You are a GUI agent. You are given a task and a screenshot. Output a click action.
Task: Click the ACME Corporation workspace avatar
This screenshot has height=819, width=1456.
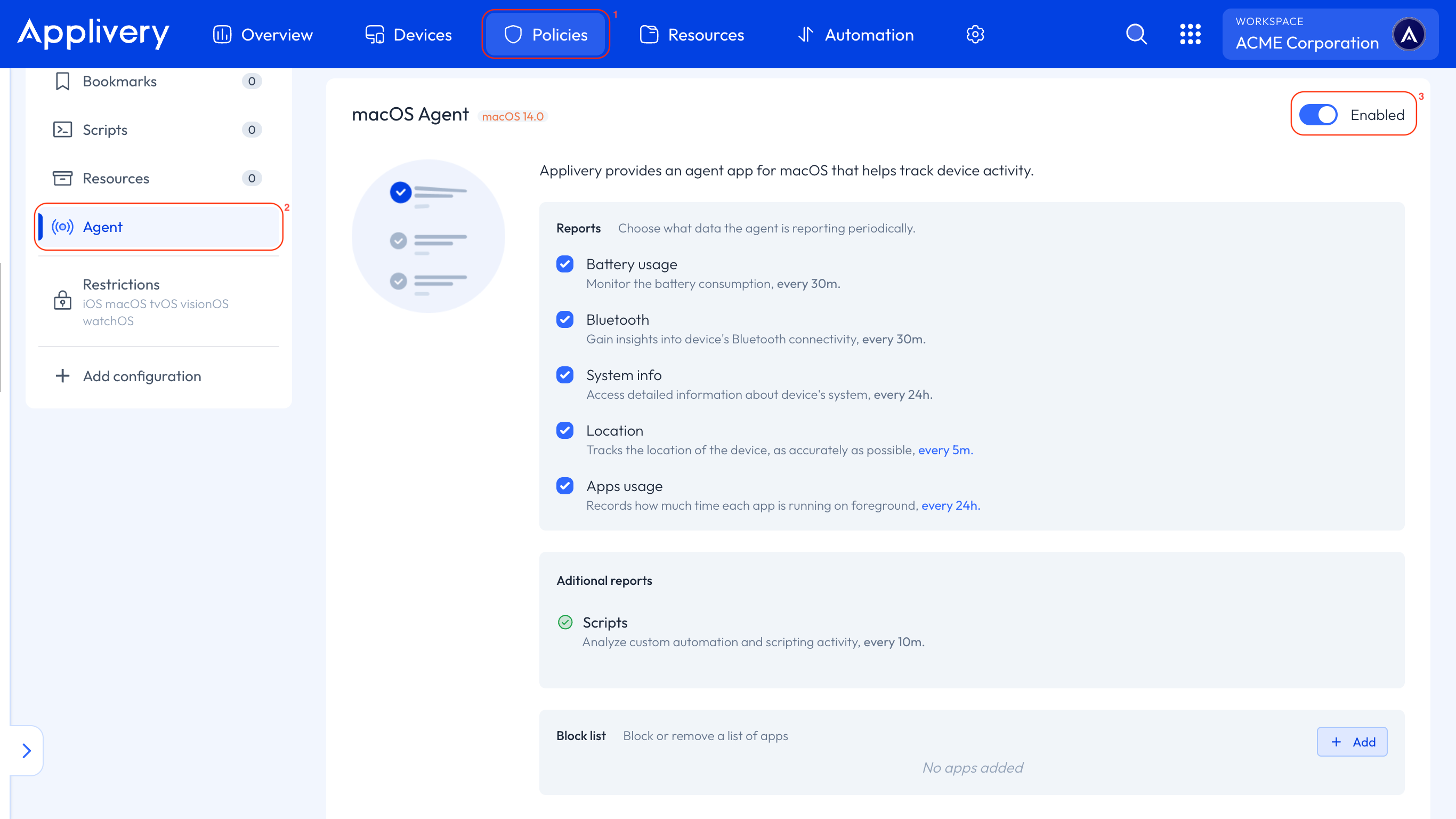(x=1408, y=35)
